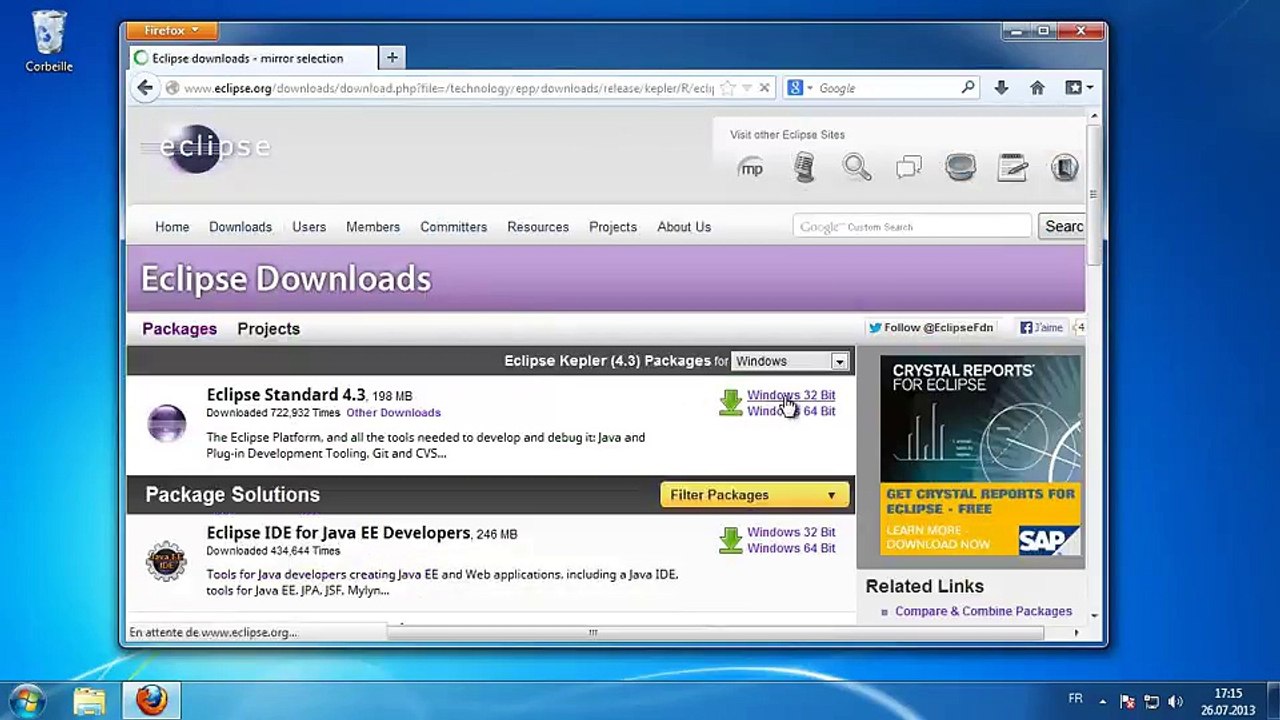This screenshot has width=1280, height=720.
Task: Click the FR language indicator in taskbar
Action: pyautogui.click(x=1075, y=699)
